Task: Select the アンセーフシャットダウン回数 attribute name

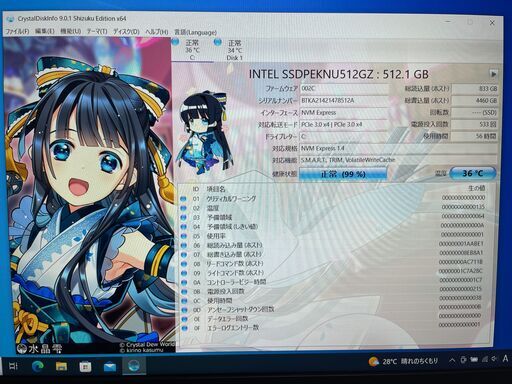Action: 241,310
